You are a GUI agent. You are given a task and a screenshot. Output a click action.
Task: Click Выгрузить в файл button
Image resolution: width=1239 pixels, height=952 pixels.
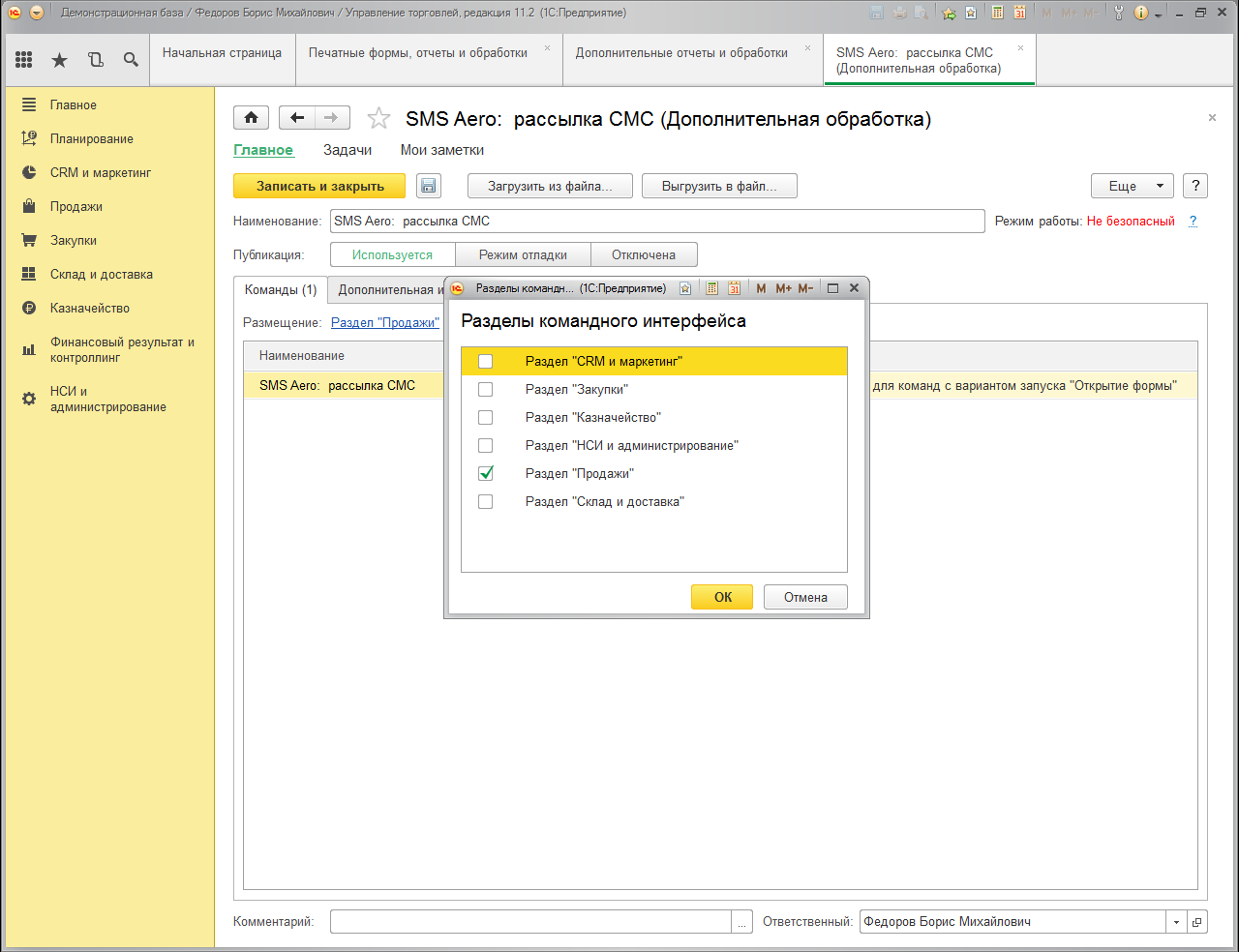(x=719, y=186)
